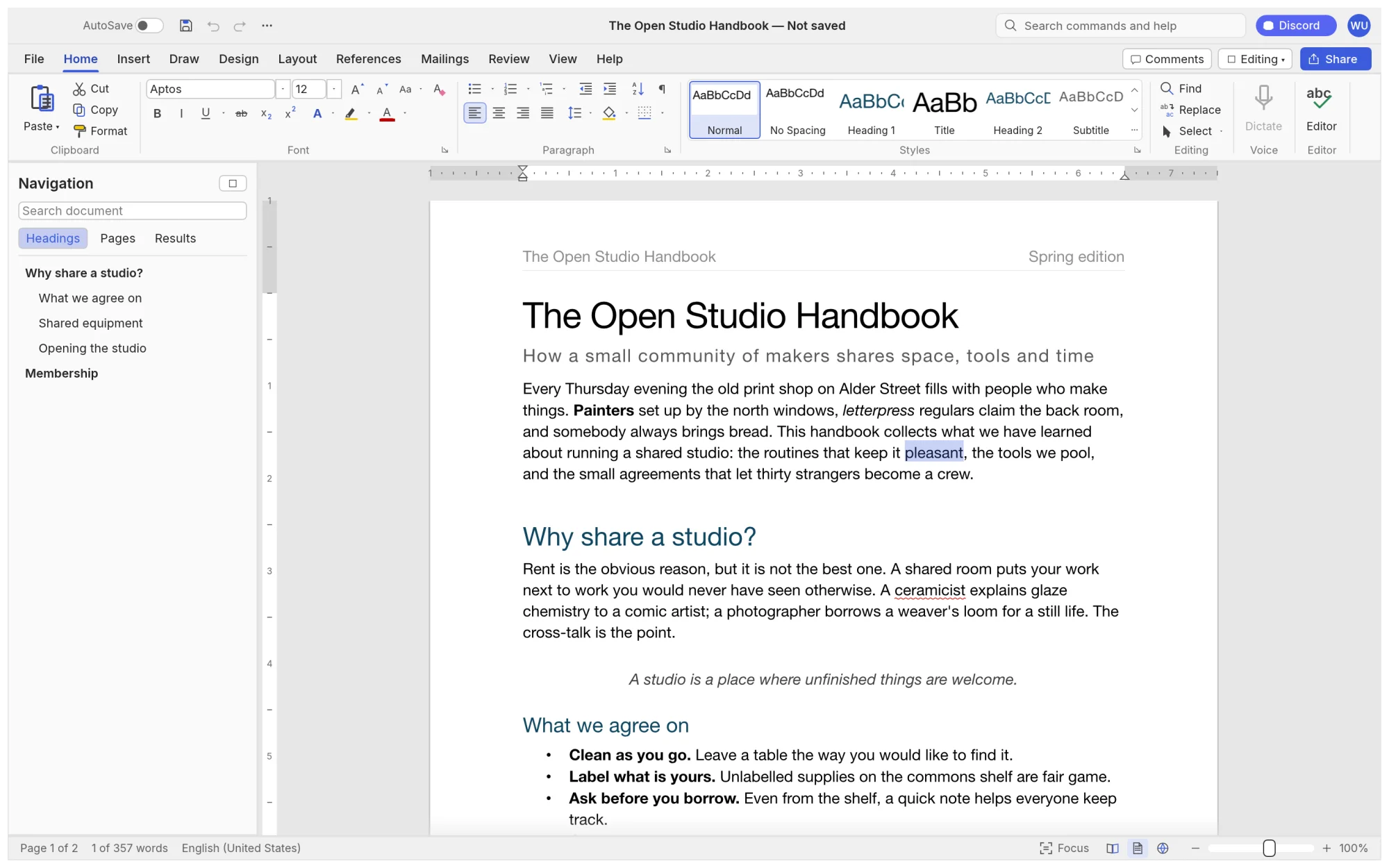Click the Dictate microphone
This screenshot has height=868, width=1389.
pyautogui.click(x=1263, y=108)
